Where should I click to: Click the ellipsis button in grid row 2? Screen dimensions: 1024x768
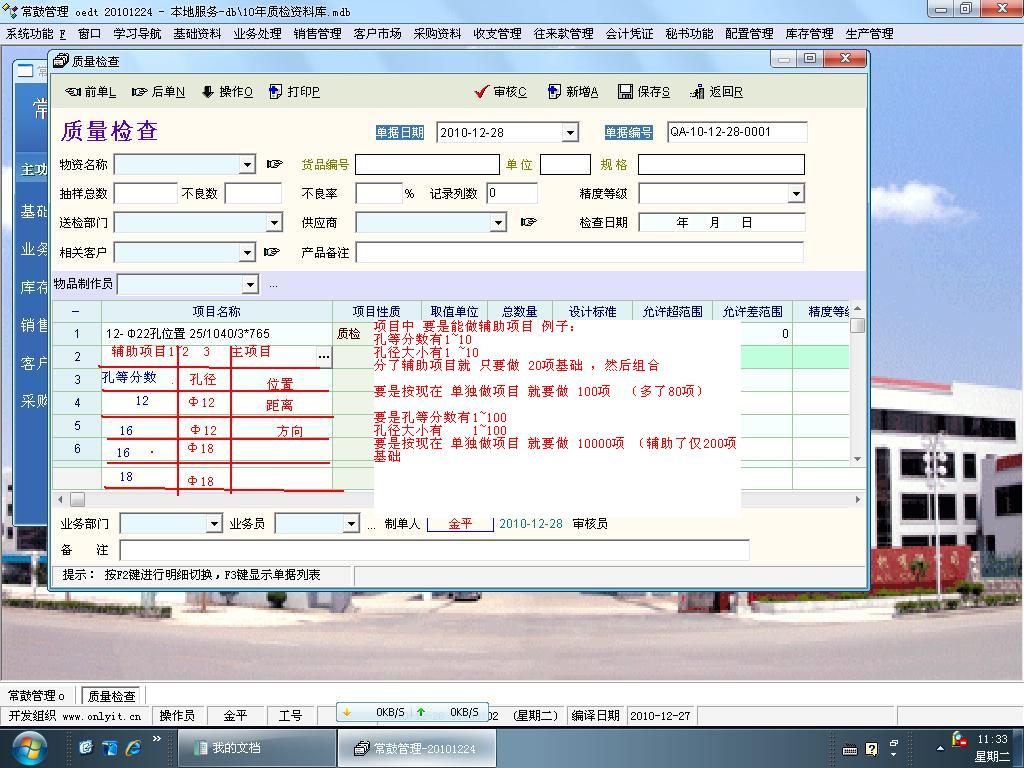[x=323, y=357]
